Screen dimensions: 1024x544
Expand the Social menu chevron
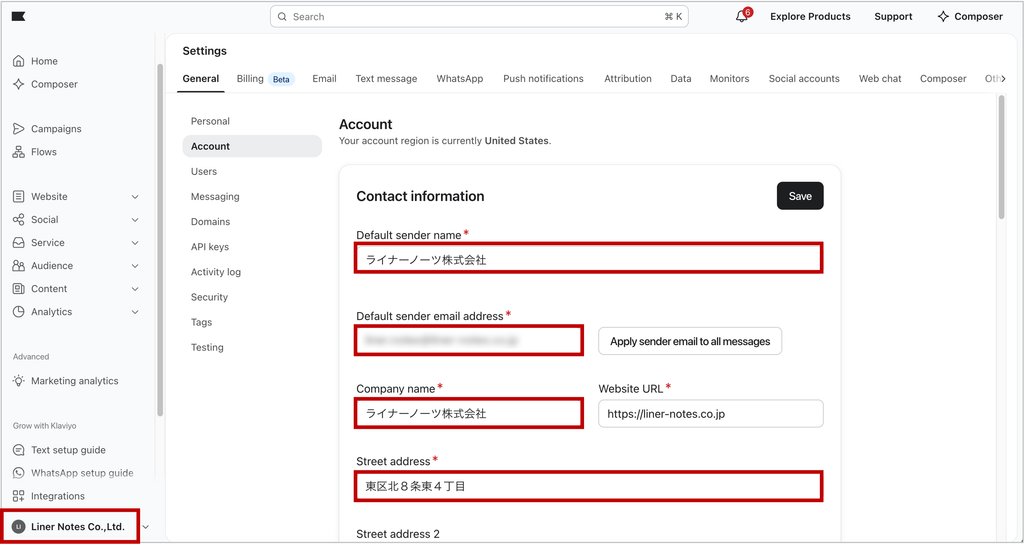click(135, 219)
